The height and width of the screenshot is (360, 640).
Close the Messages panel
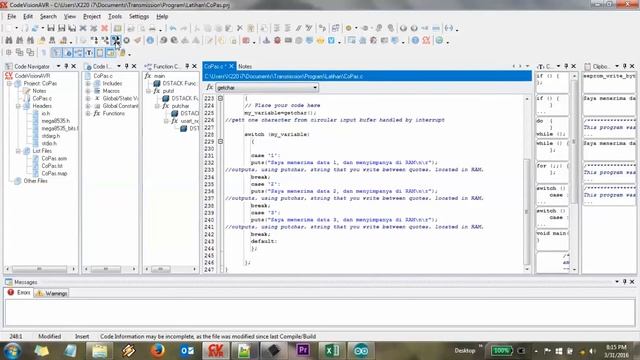point(632,282)
